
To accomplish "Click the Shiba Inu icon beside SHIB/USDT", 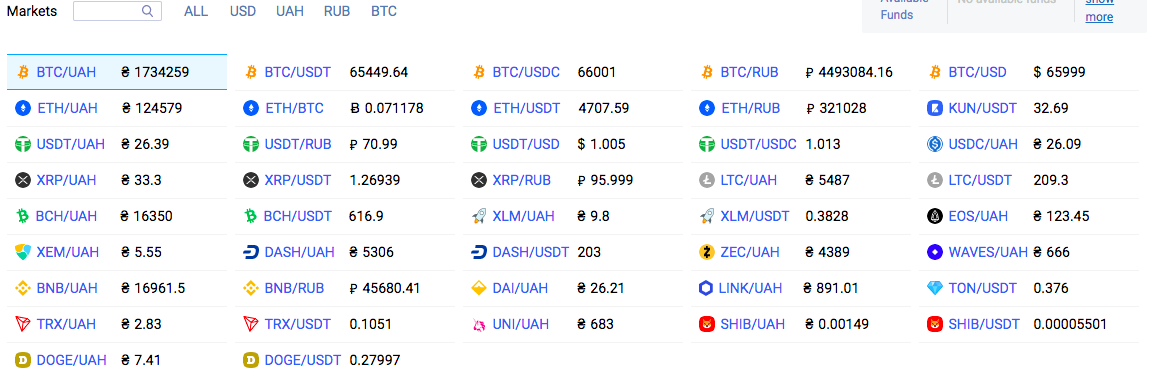I will (935, 324).
